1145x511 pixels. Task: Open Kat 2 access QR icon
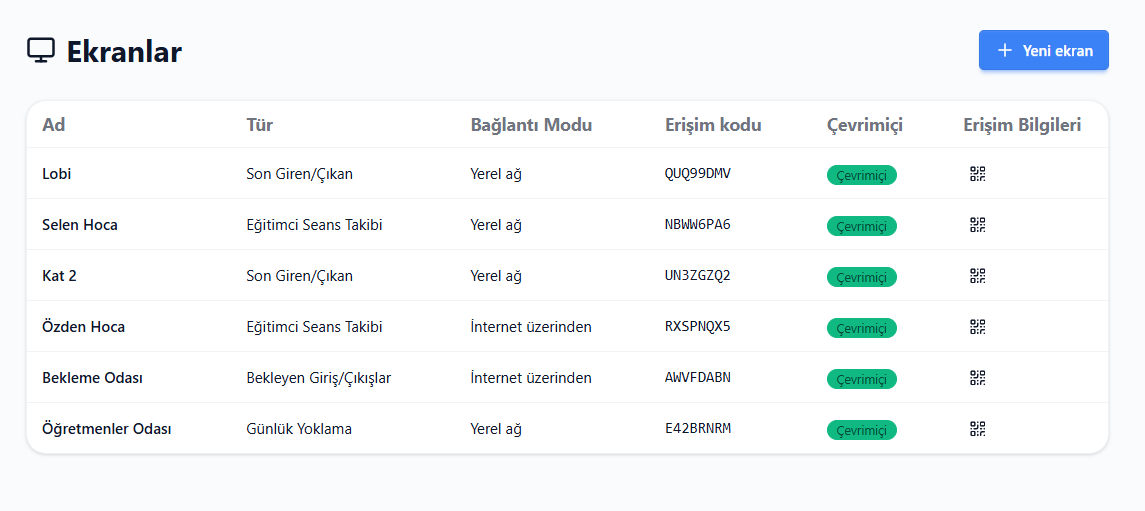coord(978,276)
